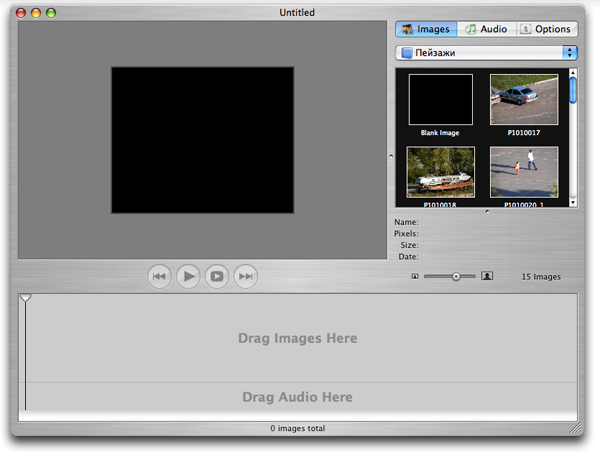Select the P1010020_1 people walking thumbnail

click(x=523, y=173)
